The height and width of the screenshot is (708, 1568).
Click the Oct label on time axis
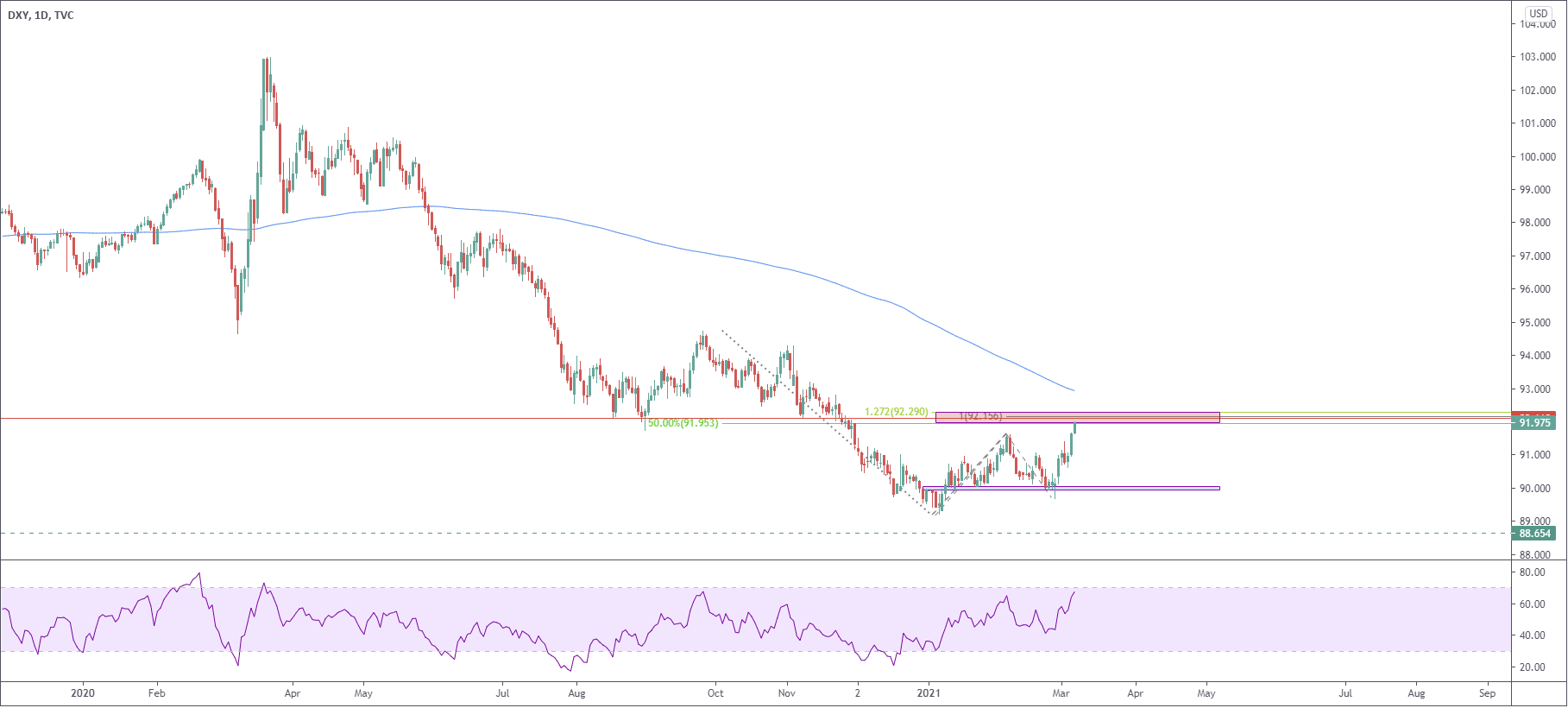tap(715, 692)
